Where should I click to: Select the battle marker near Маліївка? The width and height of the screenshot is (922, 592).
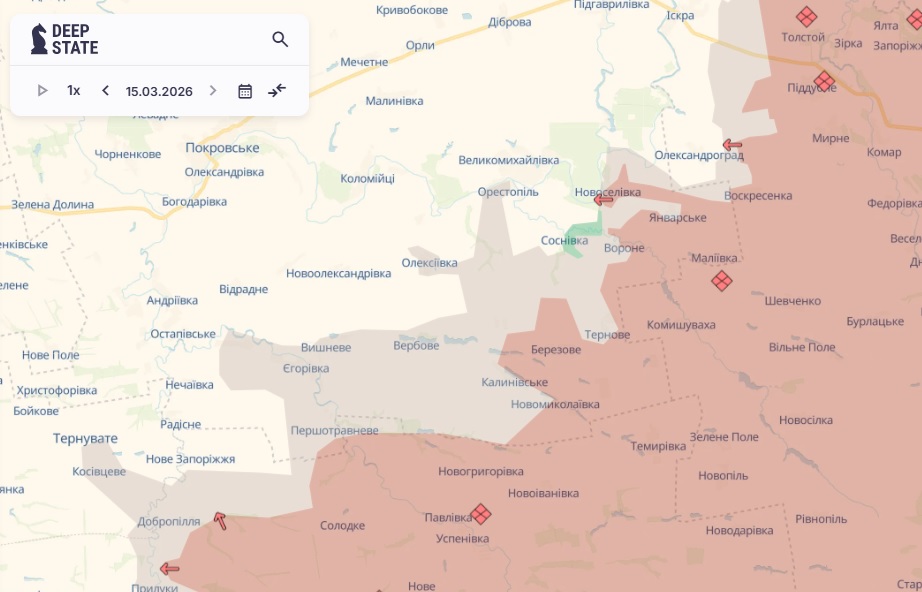click(x=722, y=281)
